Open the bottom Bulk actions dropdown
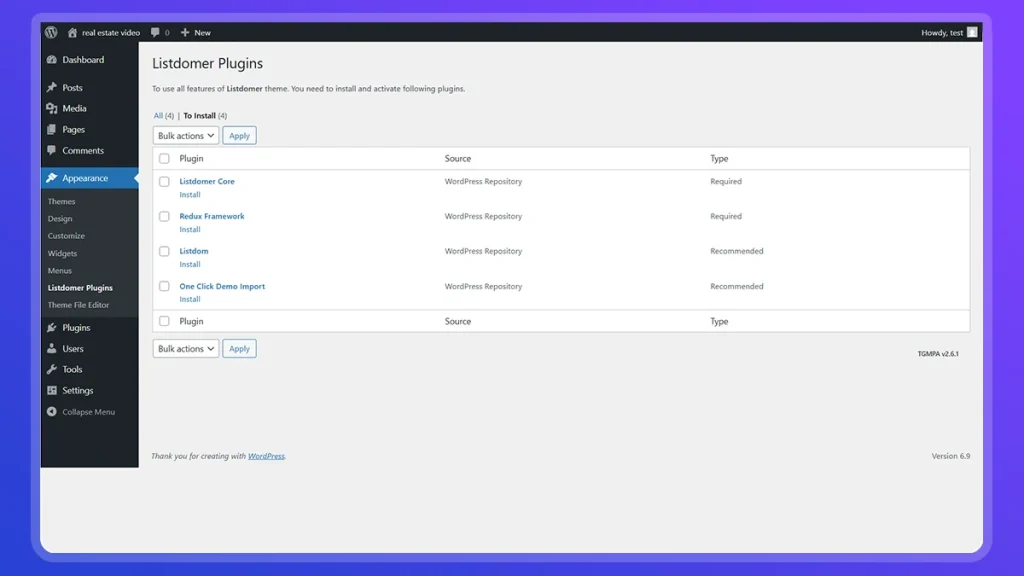This screenshot has height=576, width=1024. 185,348
